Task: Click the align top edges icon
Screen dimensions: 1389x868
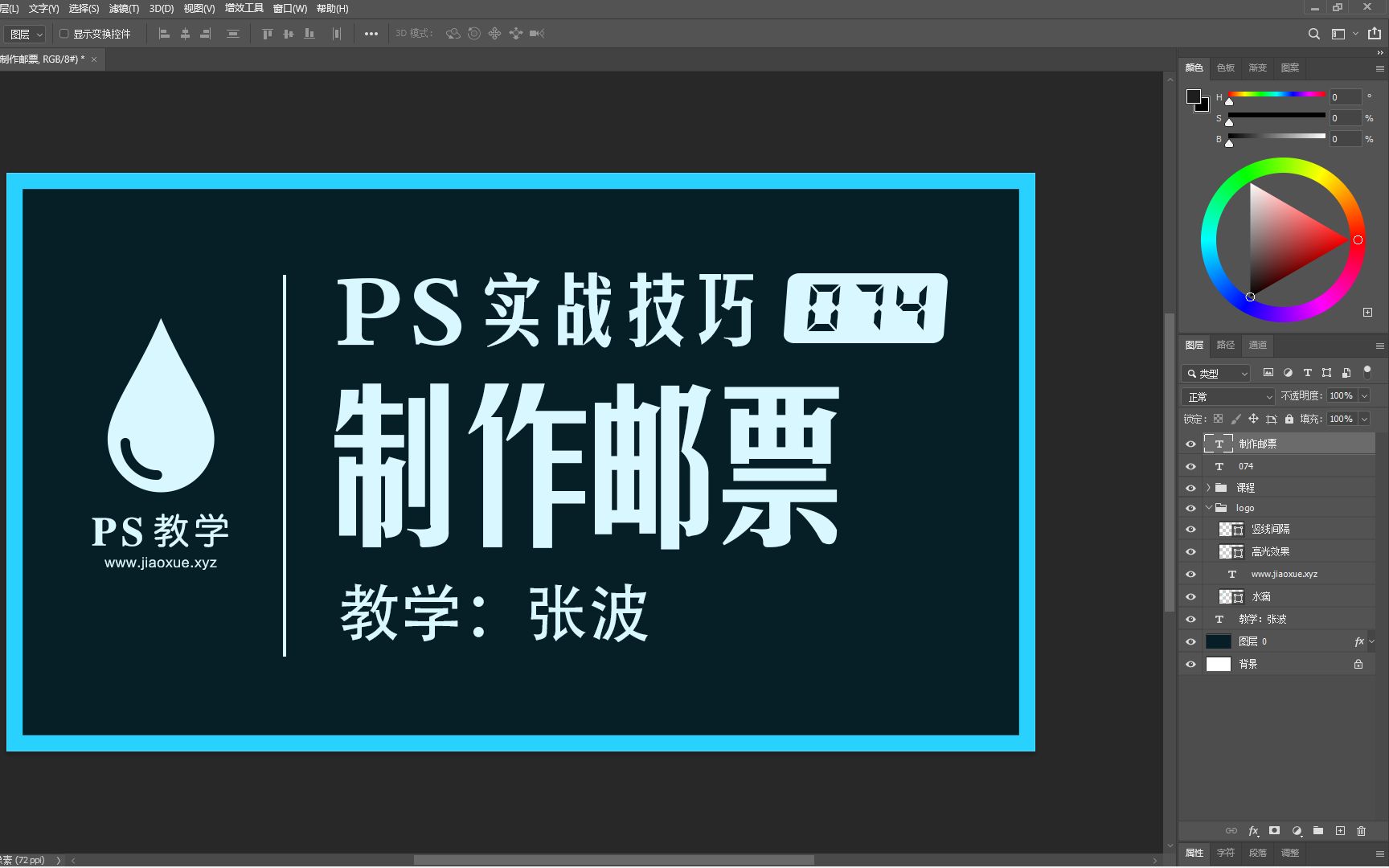Action: (268, 34)
